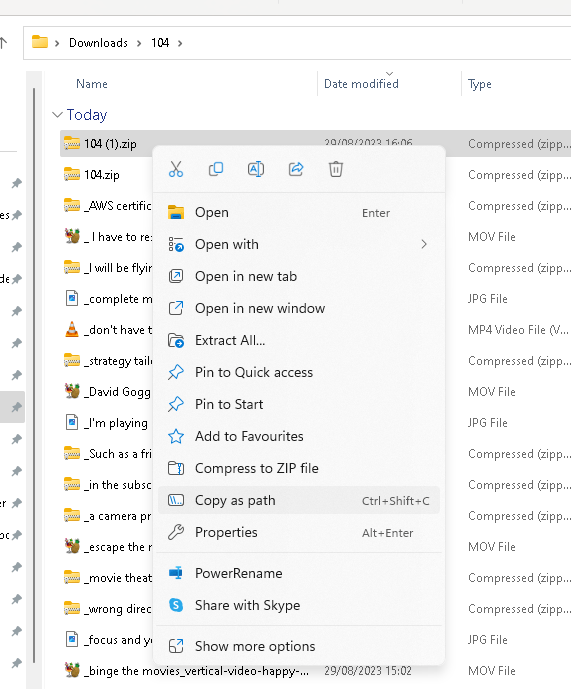Open Properties from context menu

tap(299, 533)
